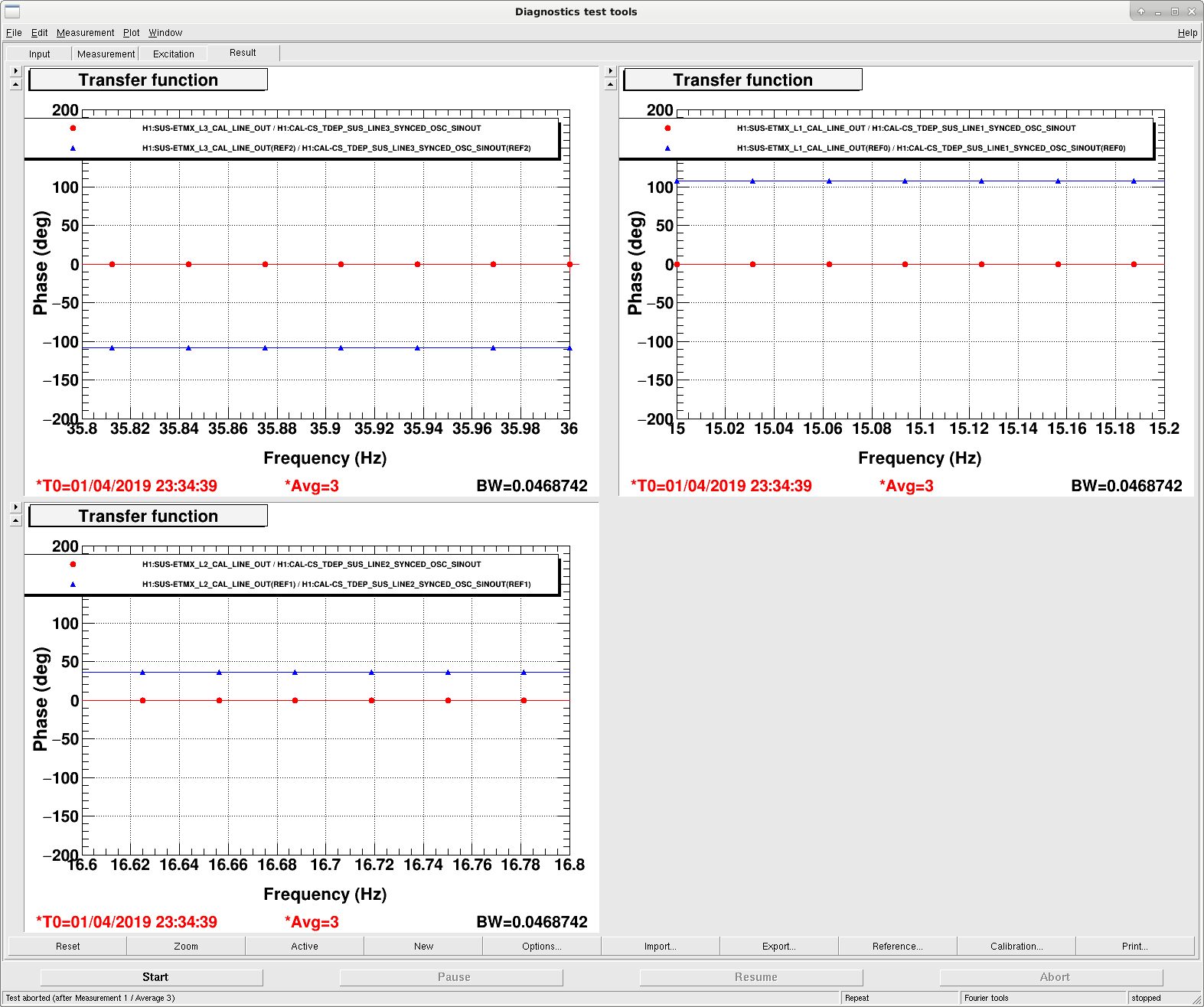Switch to the Measurement tab
1204x1007 pixels.
pyautogui.click(x=106, y=54)
